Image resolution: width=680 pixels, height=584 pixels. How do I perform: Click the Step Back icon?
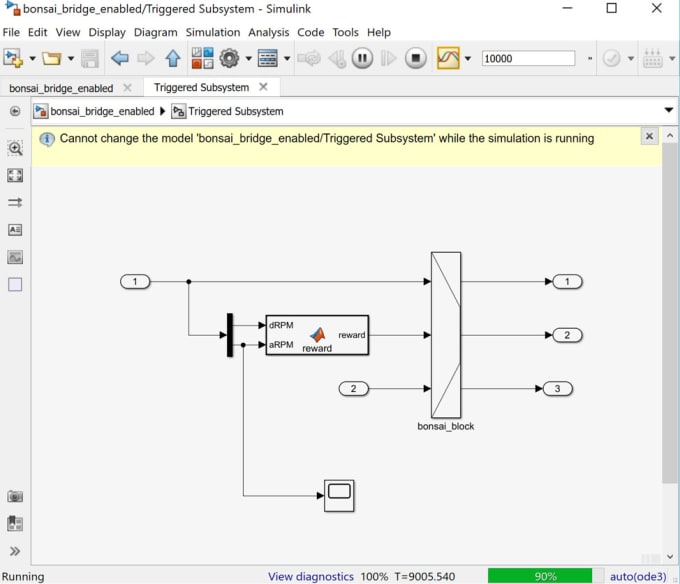click(337, 59)
